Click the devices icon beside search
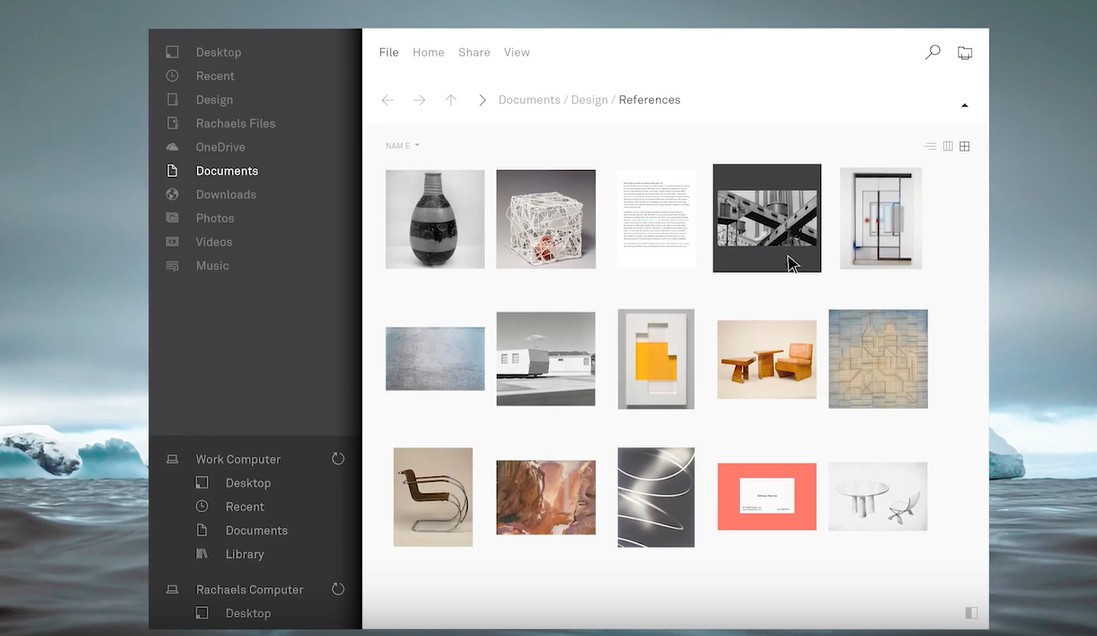Image resolution: width=1097 pixels, height=636 pixels. (x=964, y=53)
